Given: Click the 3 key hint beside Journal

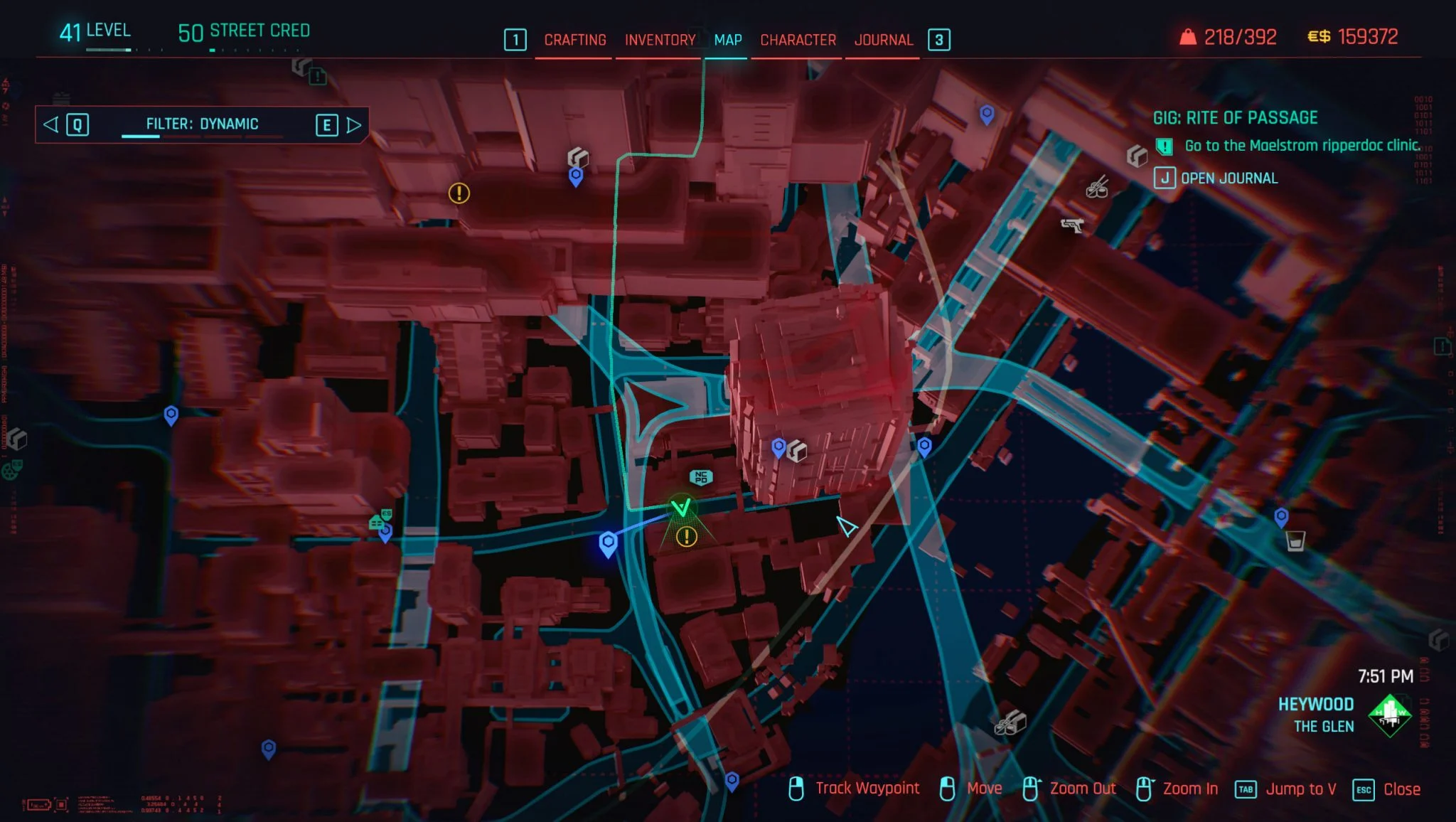Looking at the screenshot, I should (939, 40).
